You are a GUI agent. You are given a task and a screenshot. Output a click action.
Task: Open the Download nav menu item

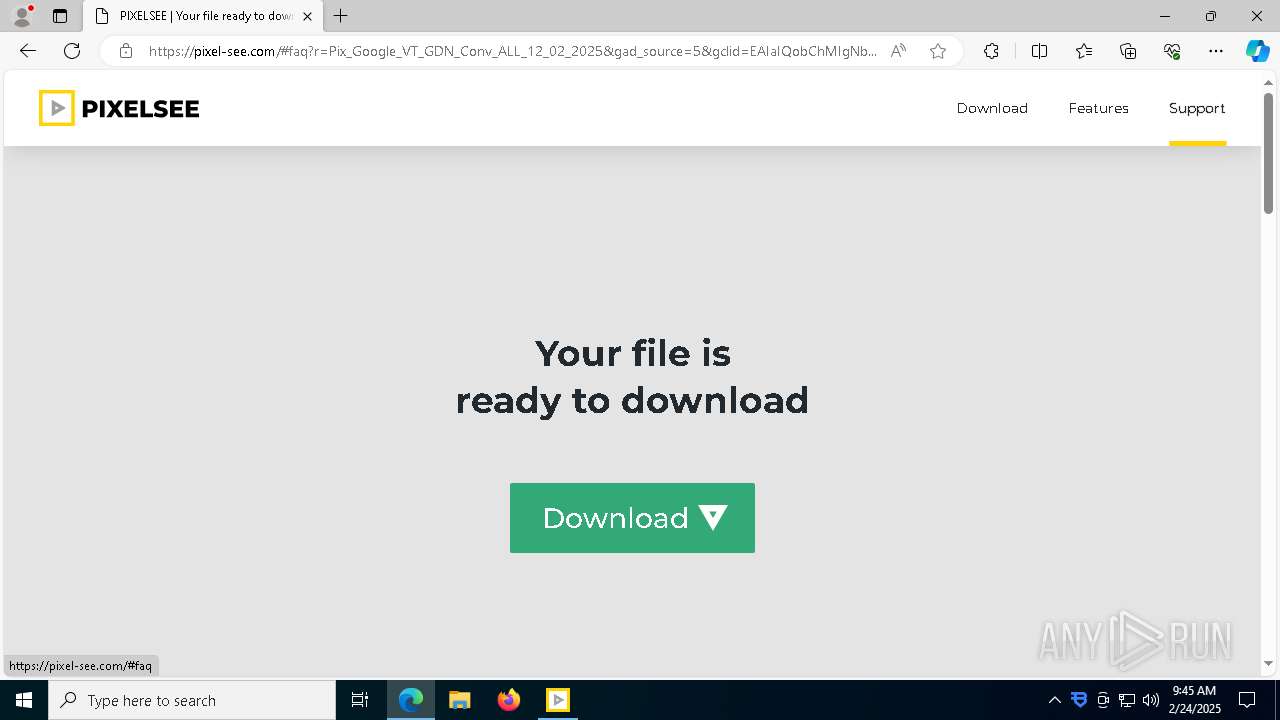click(x=992, y=108)
